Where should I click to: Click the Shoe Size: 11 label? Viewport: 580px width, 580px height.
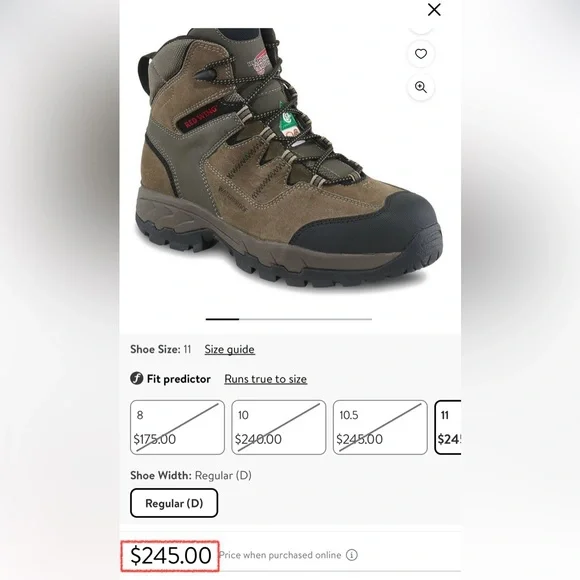click(x=161, y=349)
